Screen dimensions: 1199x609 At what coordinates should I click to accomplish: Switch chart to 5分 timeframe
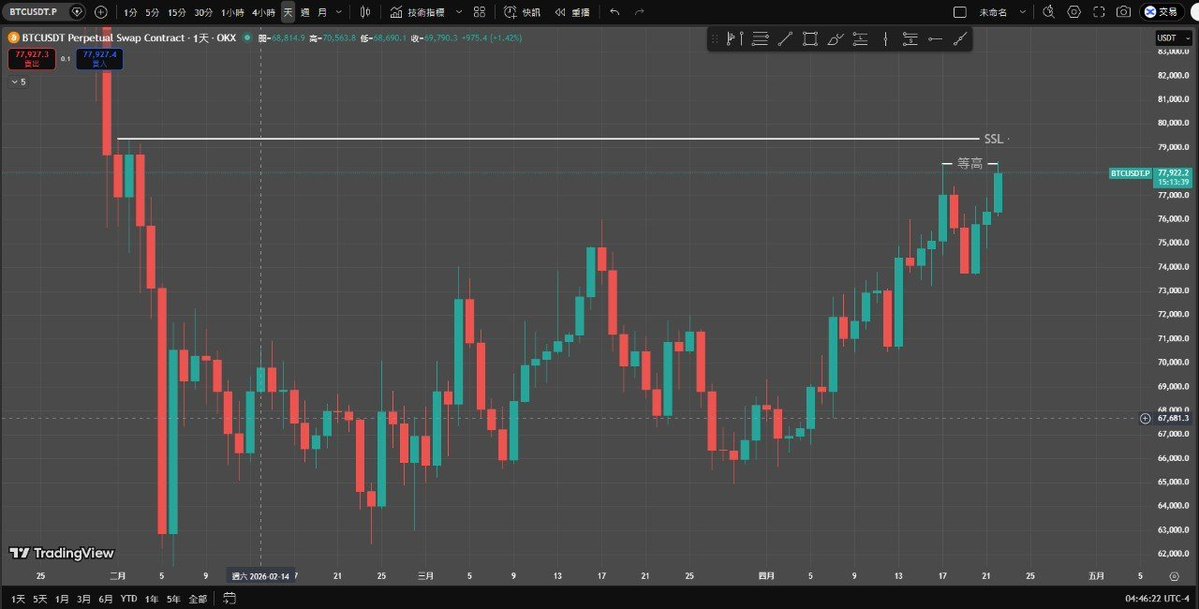tap(153, 12)
